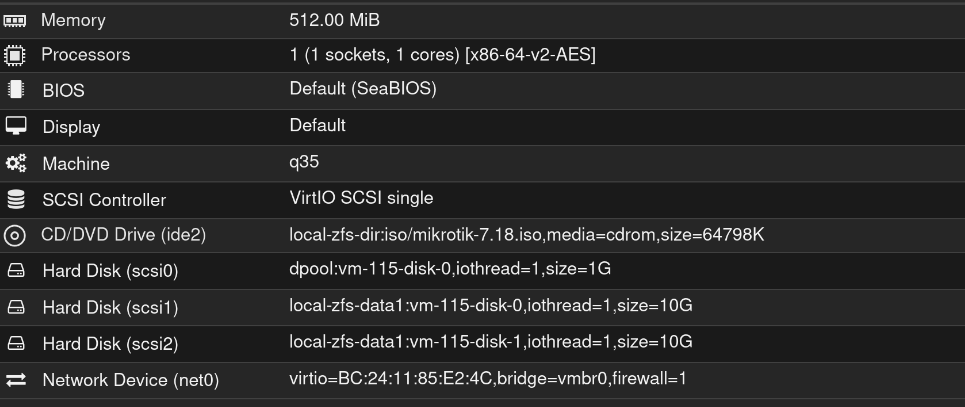Image resolution: width=965 pixels, height=407 pixels.
Task: Select the Memory row label
Action: click(73, 20)
